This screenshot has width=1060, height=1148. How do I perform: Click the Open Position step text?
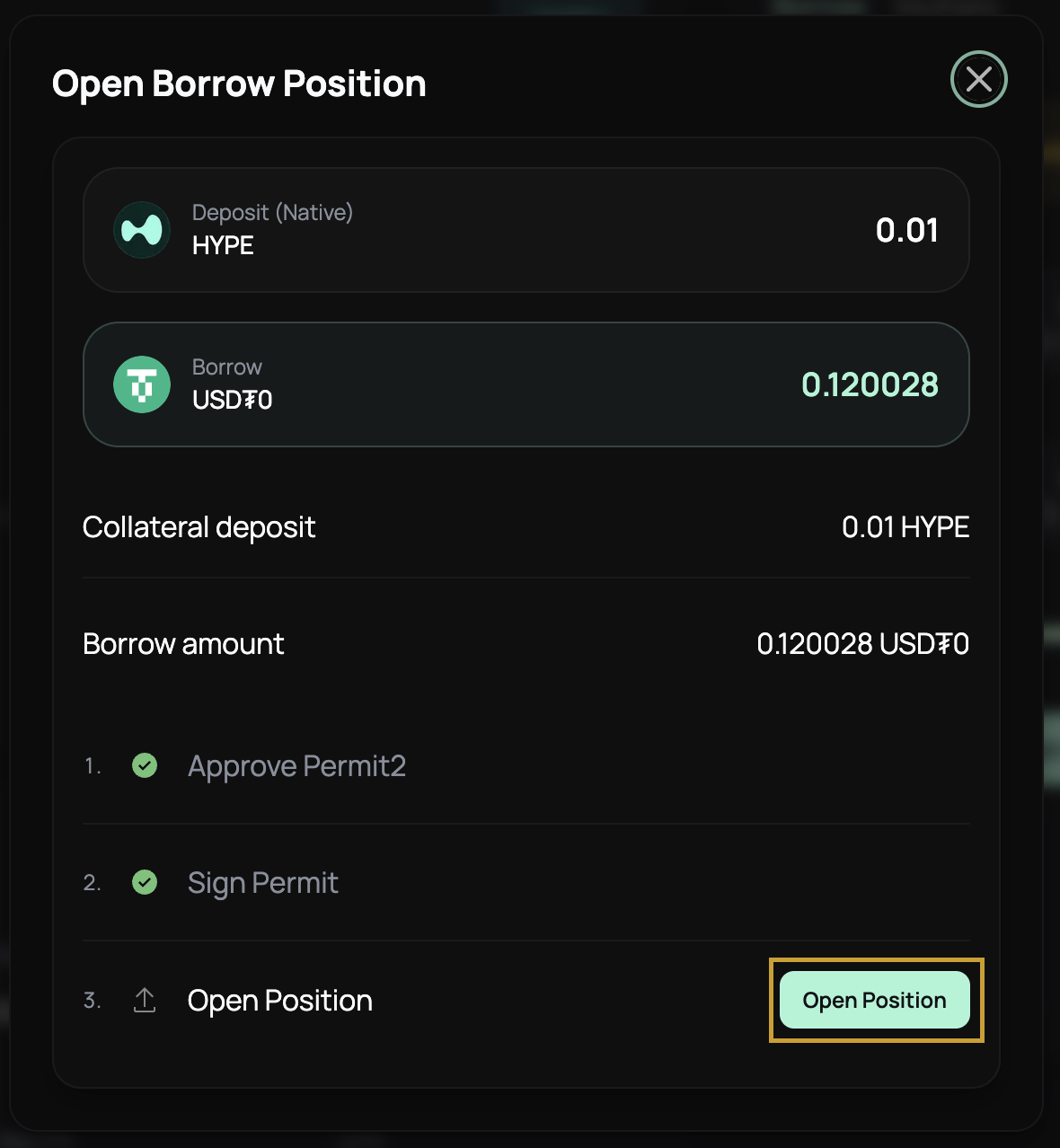[279, 1000]
